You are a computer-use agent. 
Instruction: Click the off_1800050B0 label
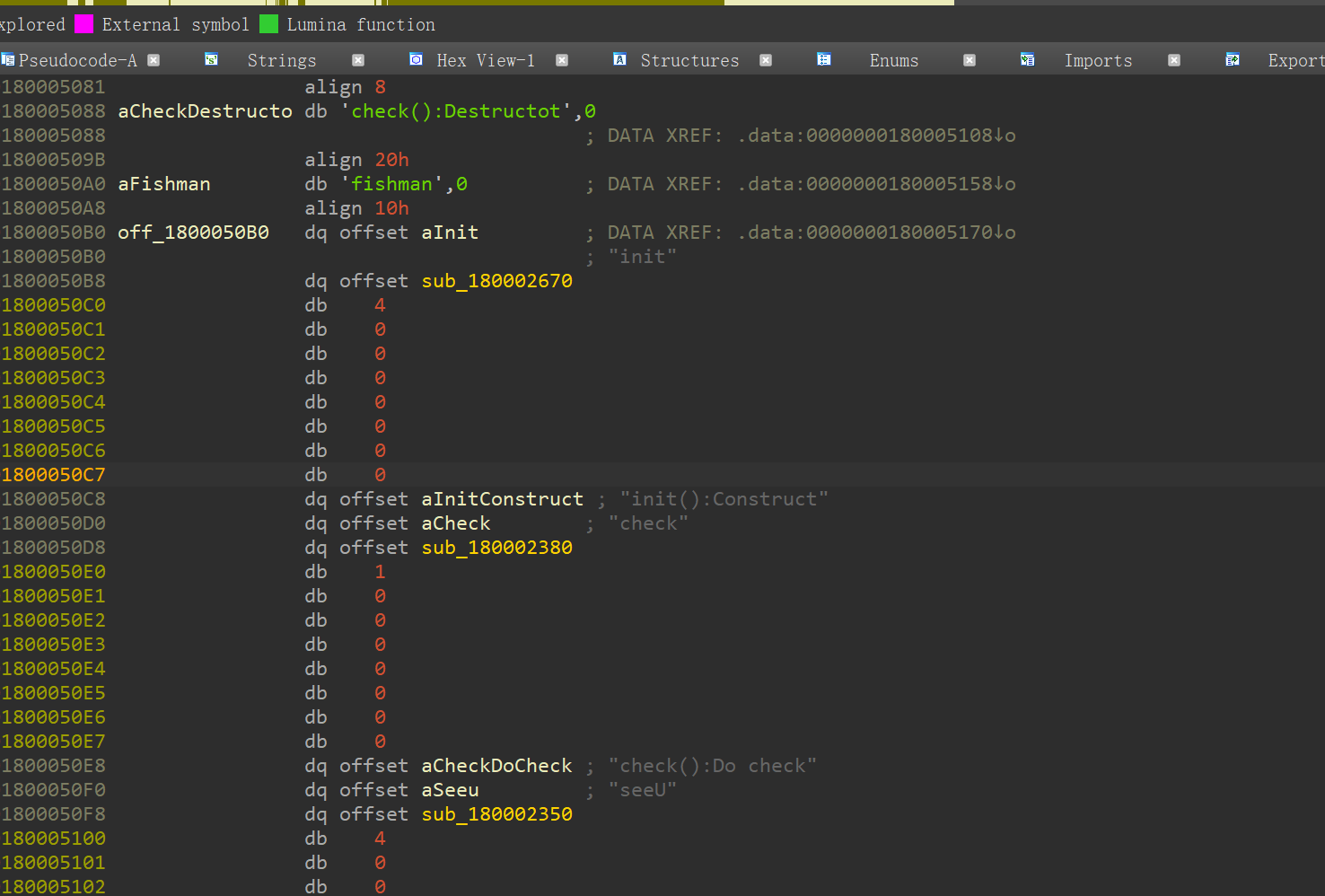click(193, 233)
